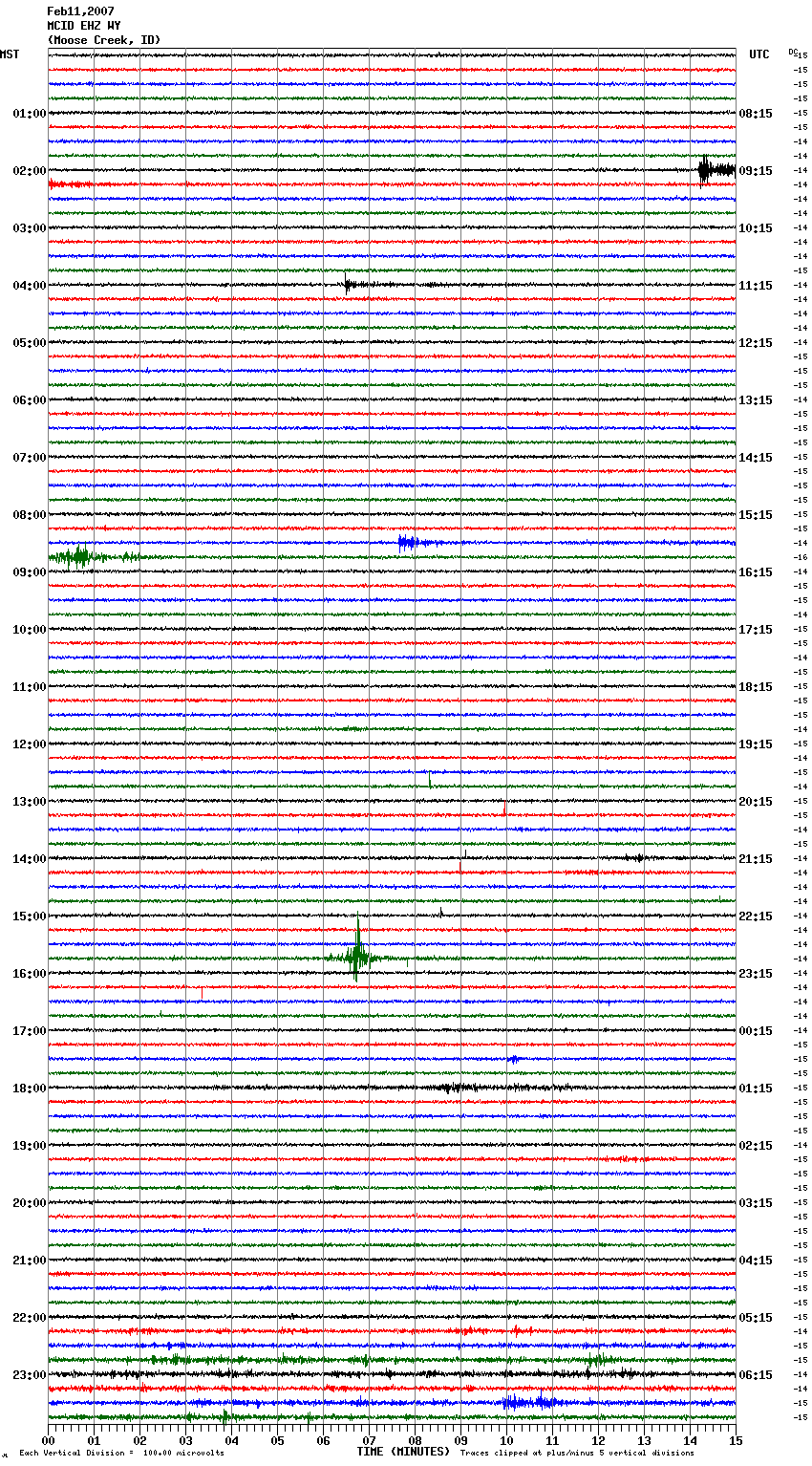Select the 23:00 MST hour label
Image resolution: width=812 pixels, height=1466 pixels.
pos(29,1375)
